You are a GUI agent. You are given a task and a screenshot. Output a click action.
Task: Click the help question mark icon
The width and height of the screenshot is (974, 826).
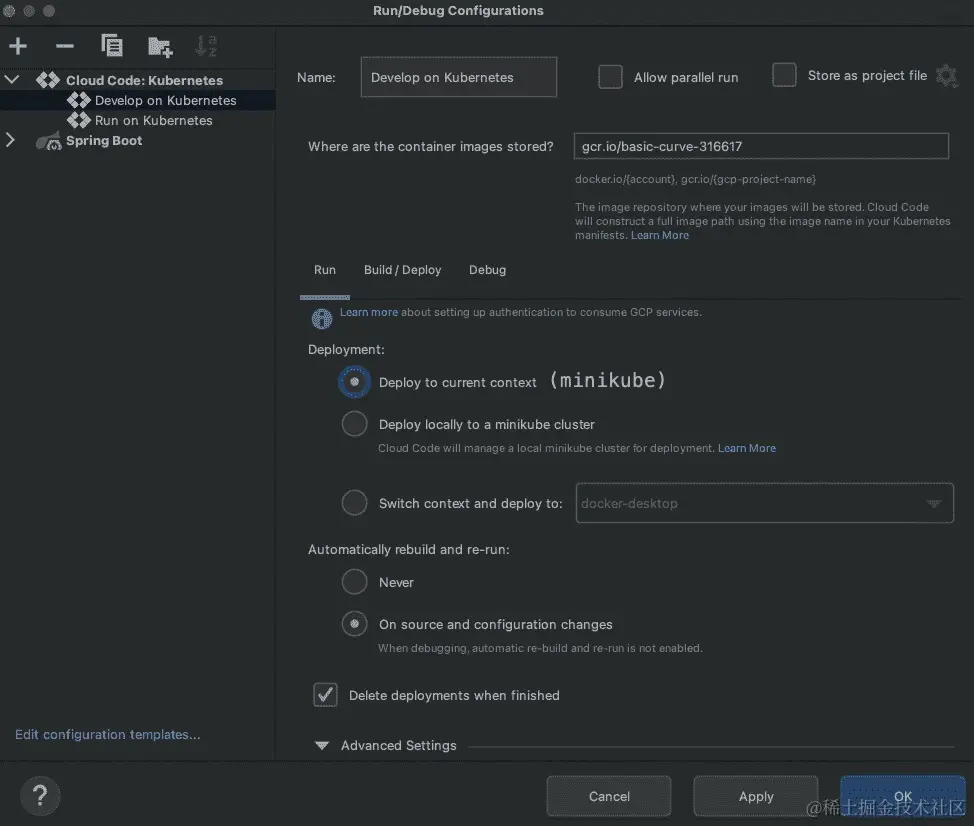coord(40,796)
